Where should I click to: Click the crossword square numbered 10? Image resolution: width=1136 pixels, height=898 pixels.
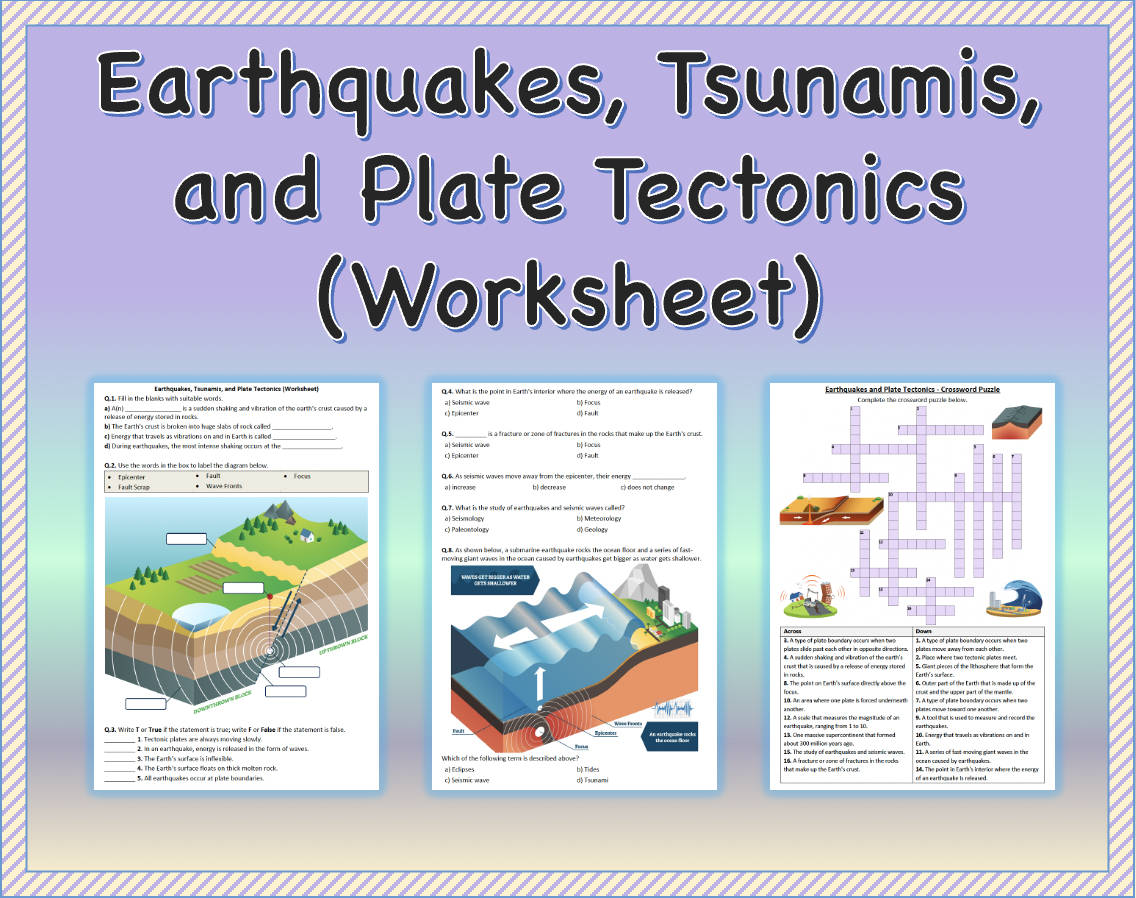point(892,494)
